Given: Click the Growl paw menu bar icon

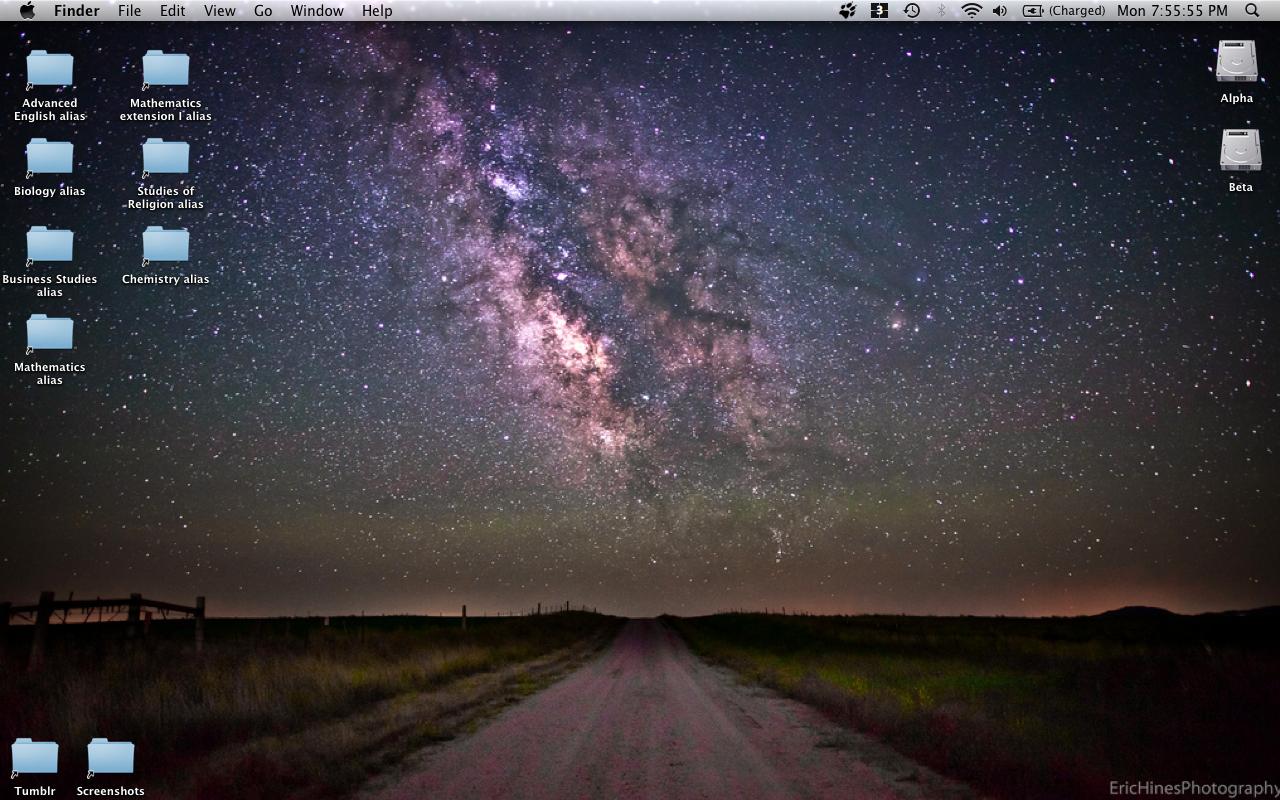Looking at the screenshot, I should pyautogui.click(x=848, y=10).
